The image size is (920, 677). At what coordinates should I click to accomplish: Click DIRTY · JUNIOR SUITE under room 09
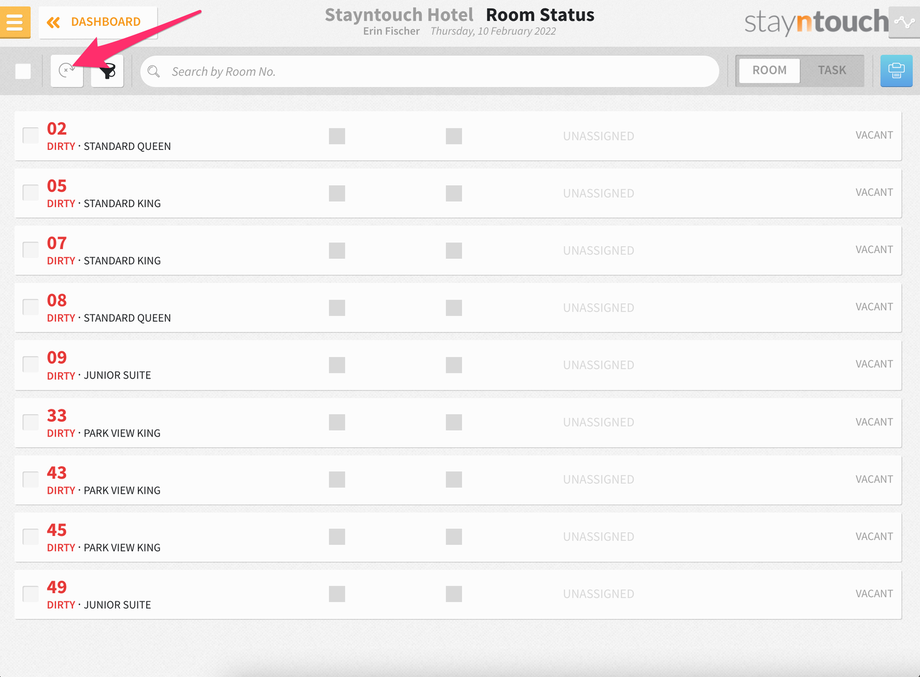pos(99,375)
